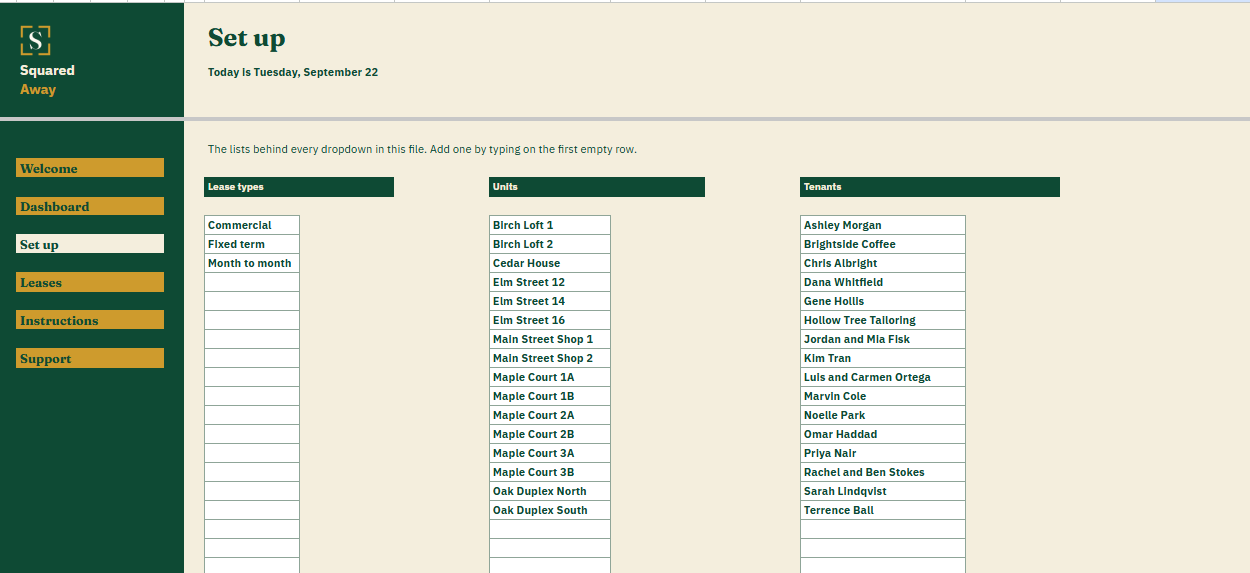Select tenant Priya Nair
The width and height of the screenshot is (1250, 573).
click(x=883, y=453)
